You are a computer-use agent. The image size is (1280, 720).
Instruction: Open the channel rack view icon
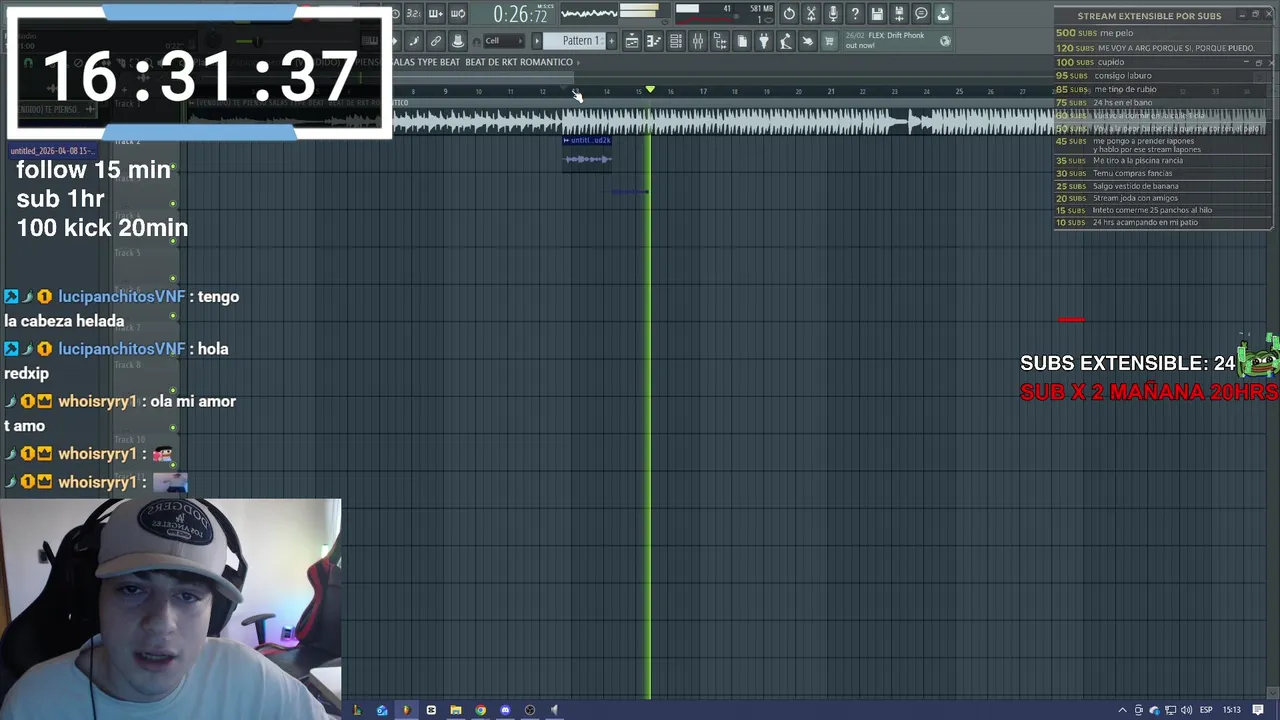(676, 41)
